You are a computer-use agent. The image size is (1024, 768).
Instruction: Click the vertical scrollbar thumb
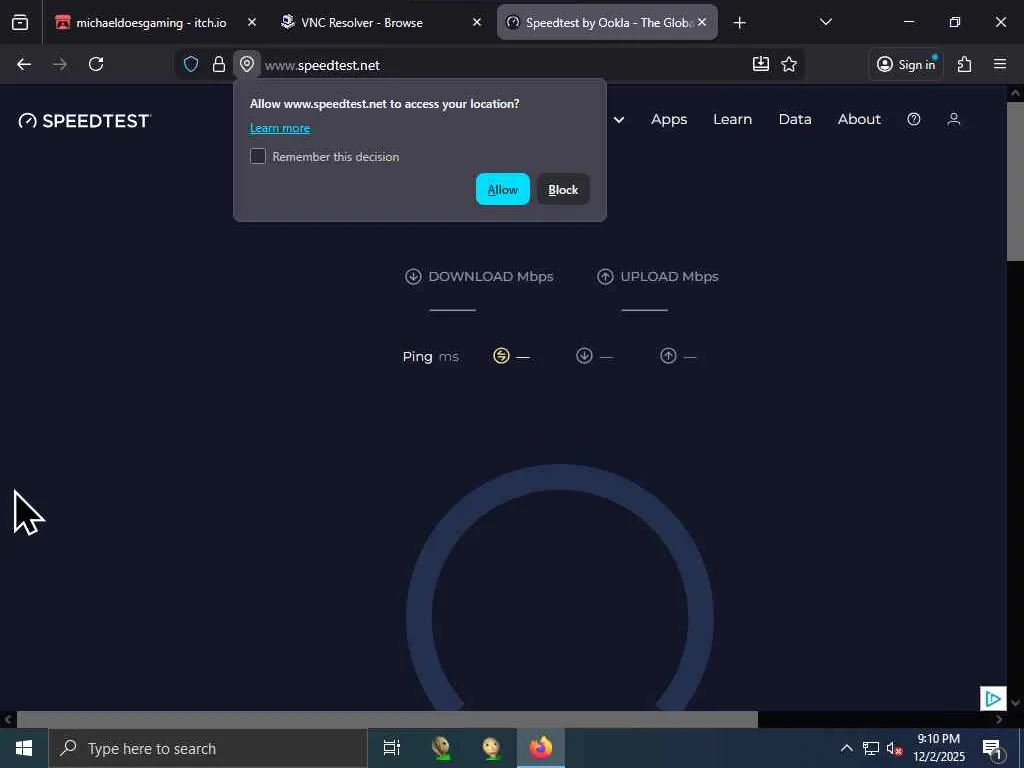click(1016, 181)
